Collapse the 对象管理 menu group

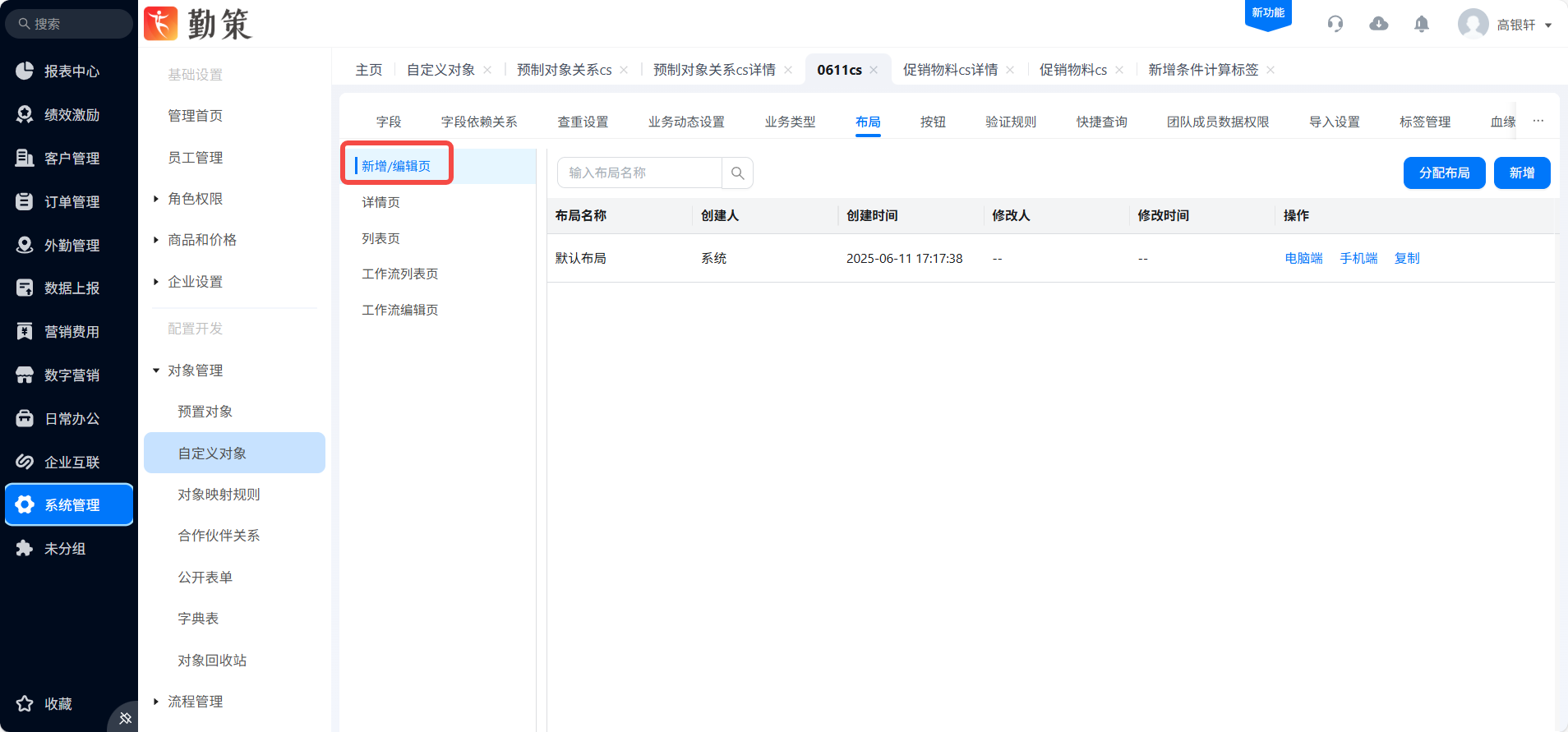195,371
